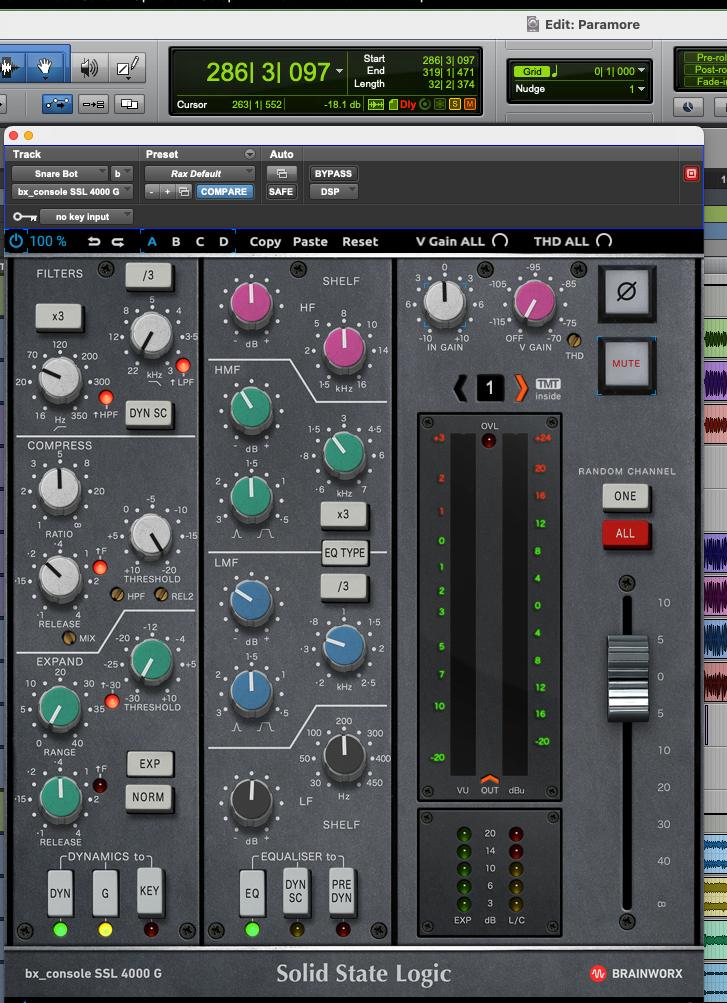The image size is (727, 1003).
Task: Click the V Gain ALL knob
Action: click(500, 241)
